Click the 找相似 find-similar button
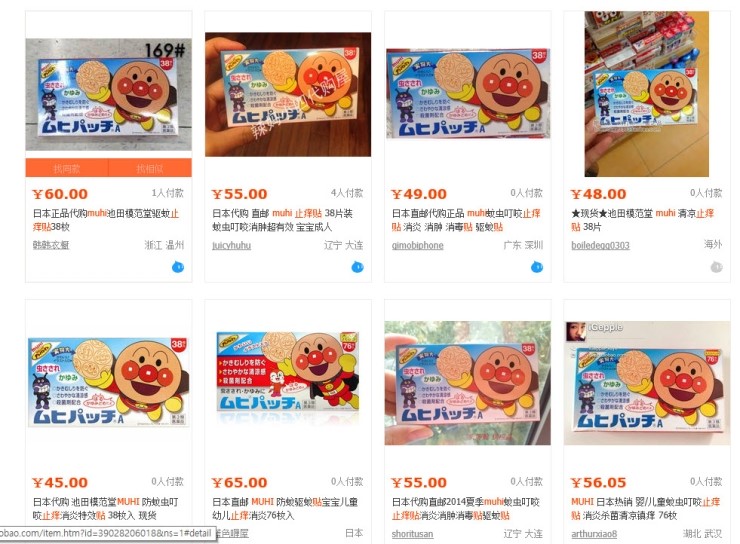 150,168
